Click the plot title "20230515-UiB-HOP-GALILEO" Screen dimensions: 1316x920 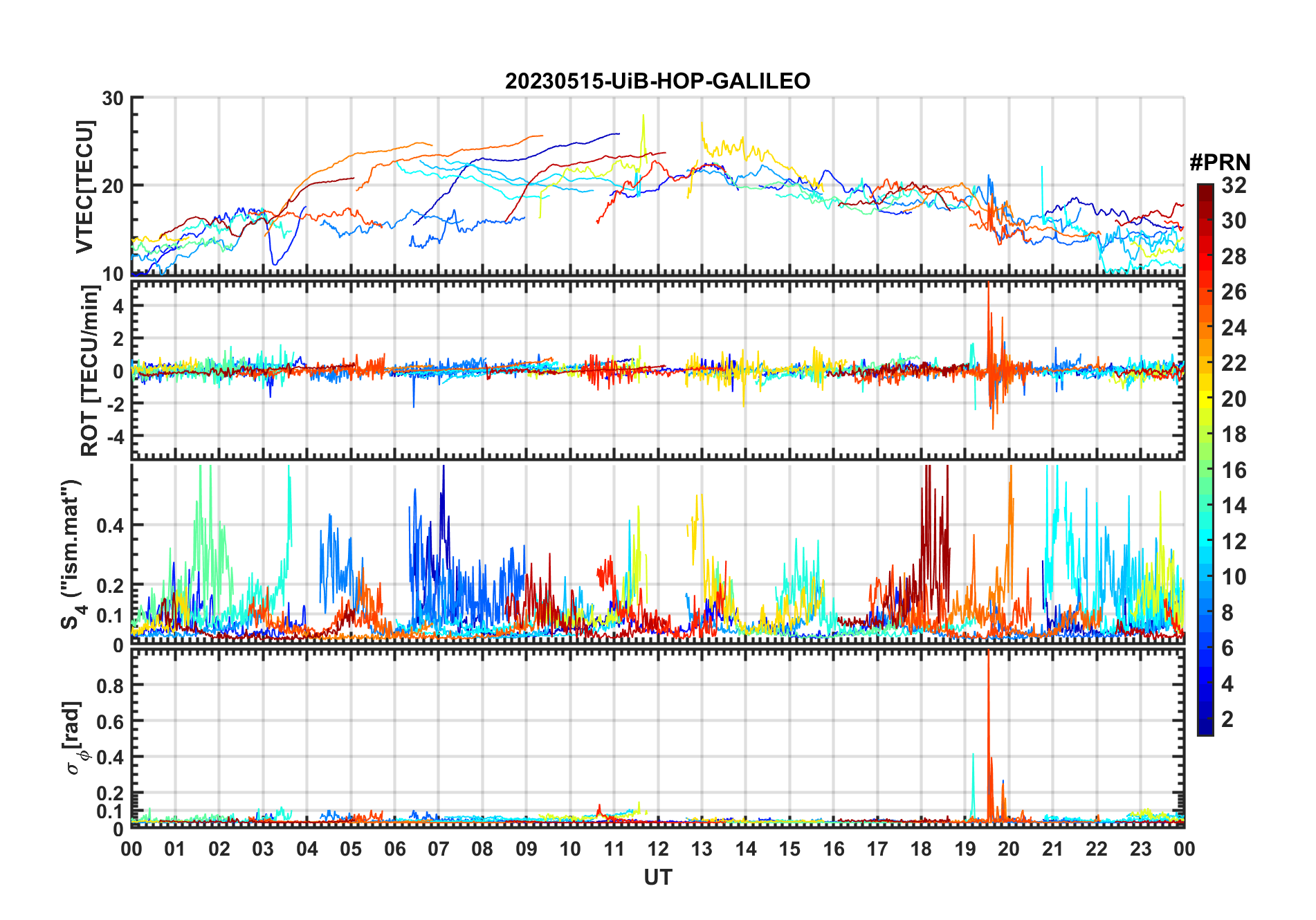click(657, 81)
